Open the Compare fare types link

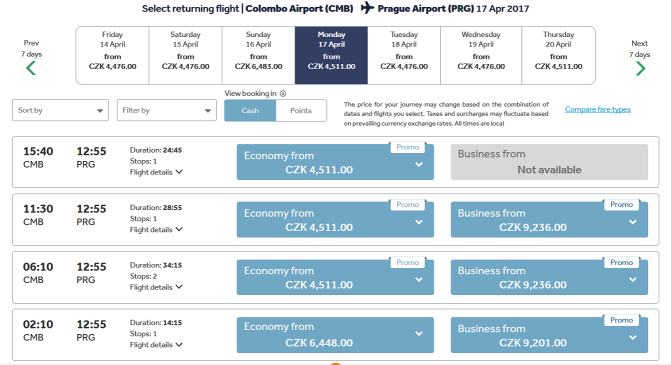pyautogui.click(x=598, y=109)
